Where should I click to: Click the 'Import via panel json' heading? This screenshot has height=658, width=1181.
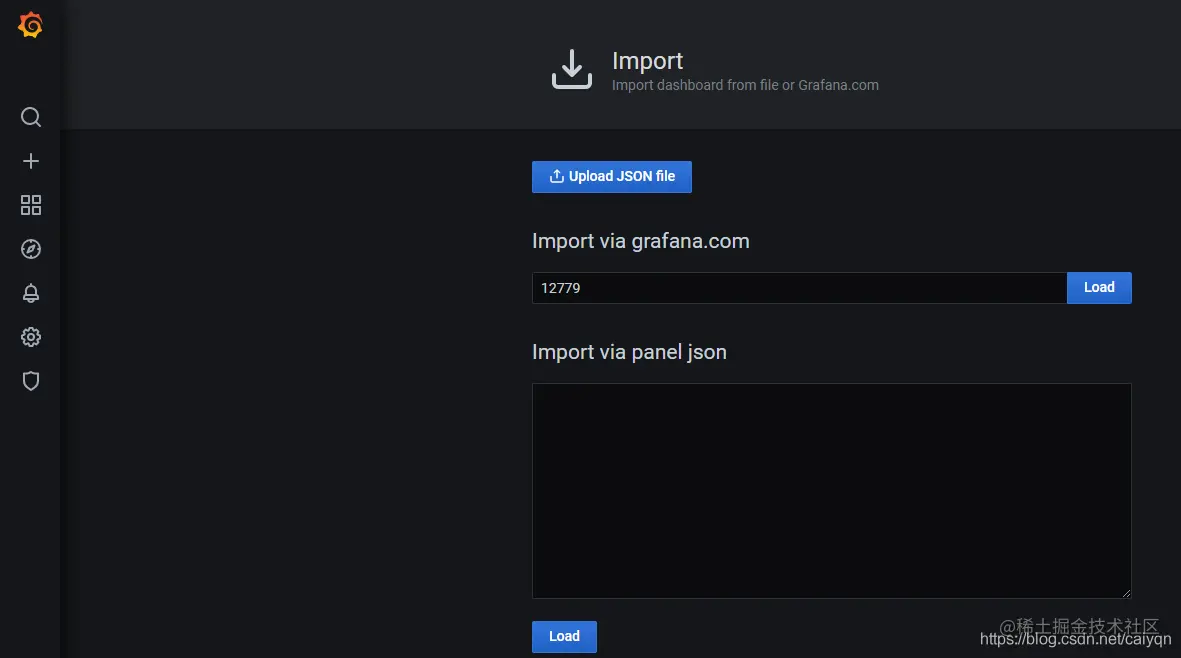click(x=629, y=352)
